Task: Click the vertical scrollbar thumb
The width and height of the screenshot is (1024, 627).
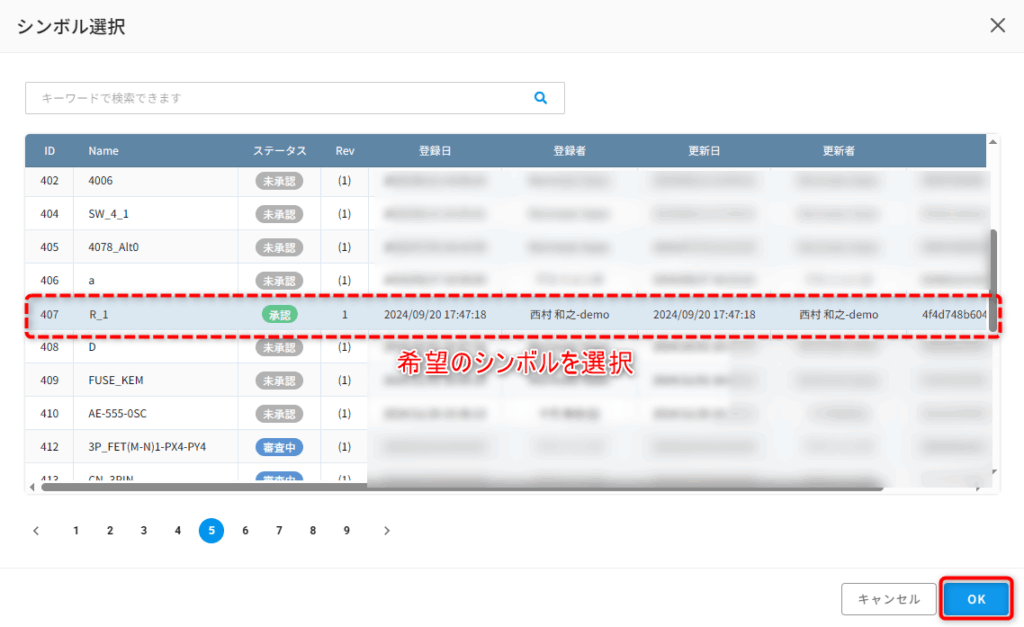Action: (x=993, y=280)
